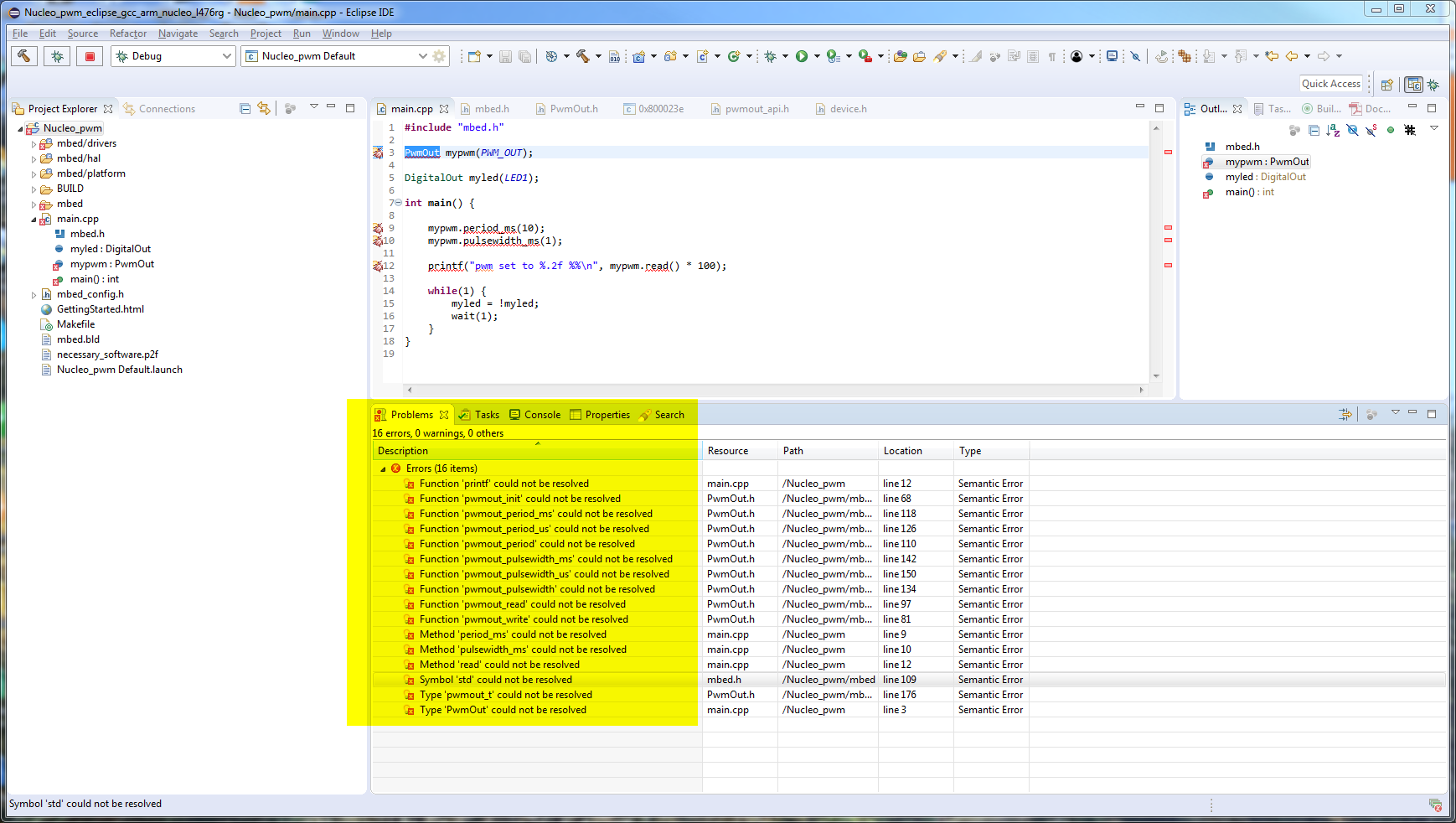Toggle Link with Editor in Project Explorer
Image resolution: width=1456 pixels, height=823 pixels.
click(x=264, y=109)
